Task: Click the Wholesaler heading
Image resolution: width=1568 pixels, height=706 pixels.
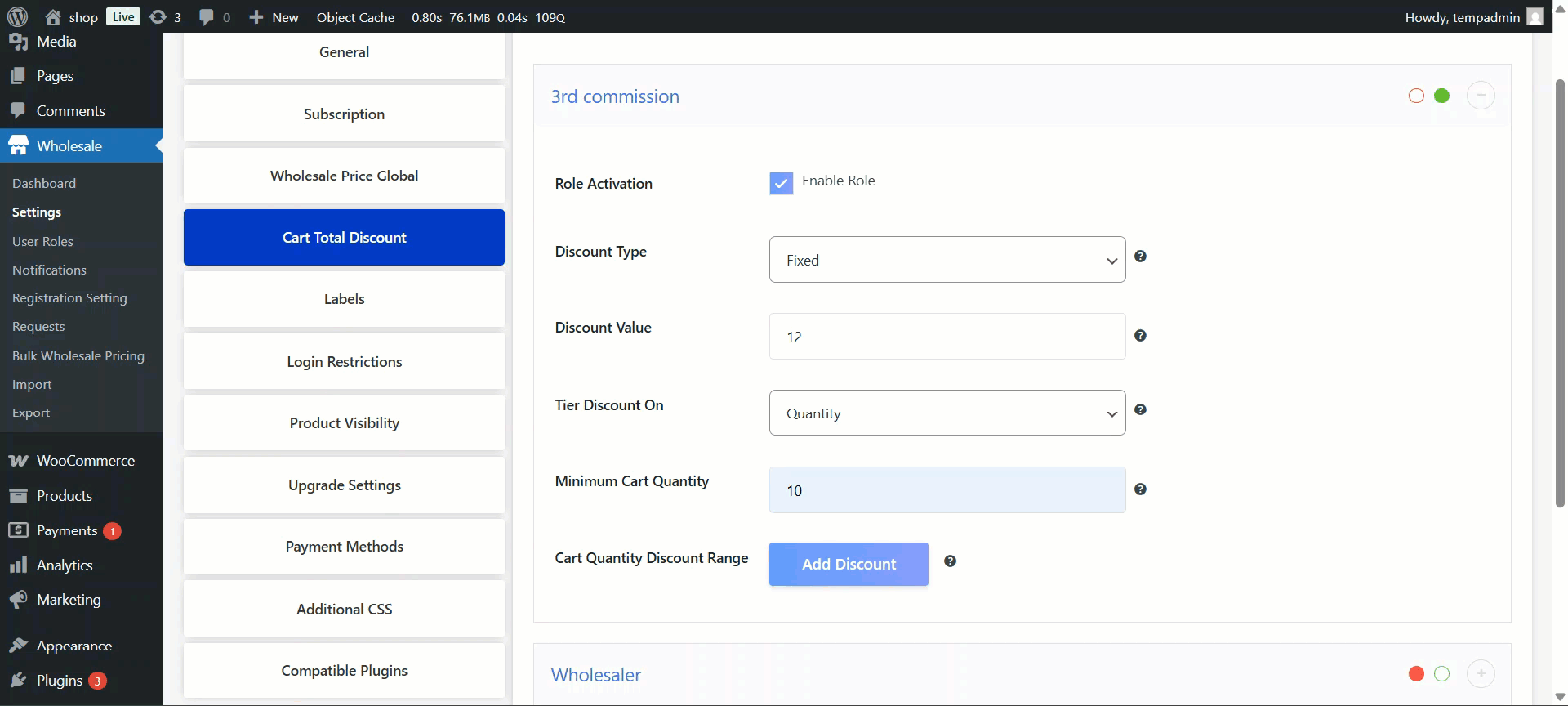Action: [596, 675]
